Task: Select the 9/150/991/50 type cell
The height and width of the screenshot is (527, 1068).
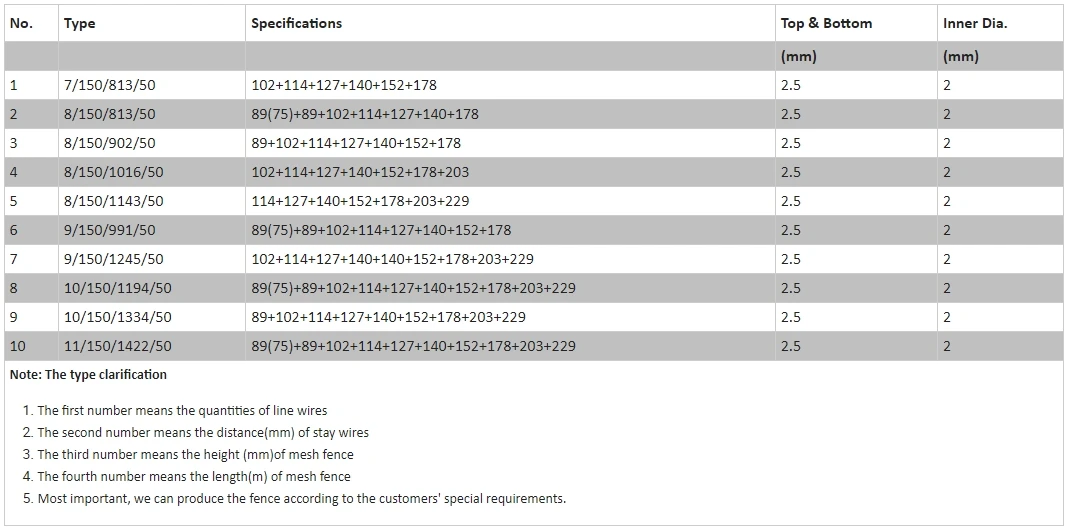Action: 109,230
